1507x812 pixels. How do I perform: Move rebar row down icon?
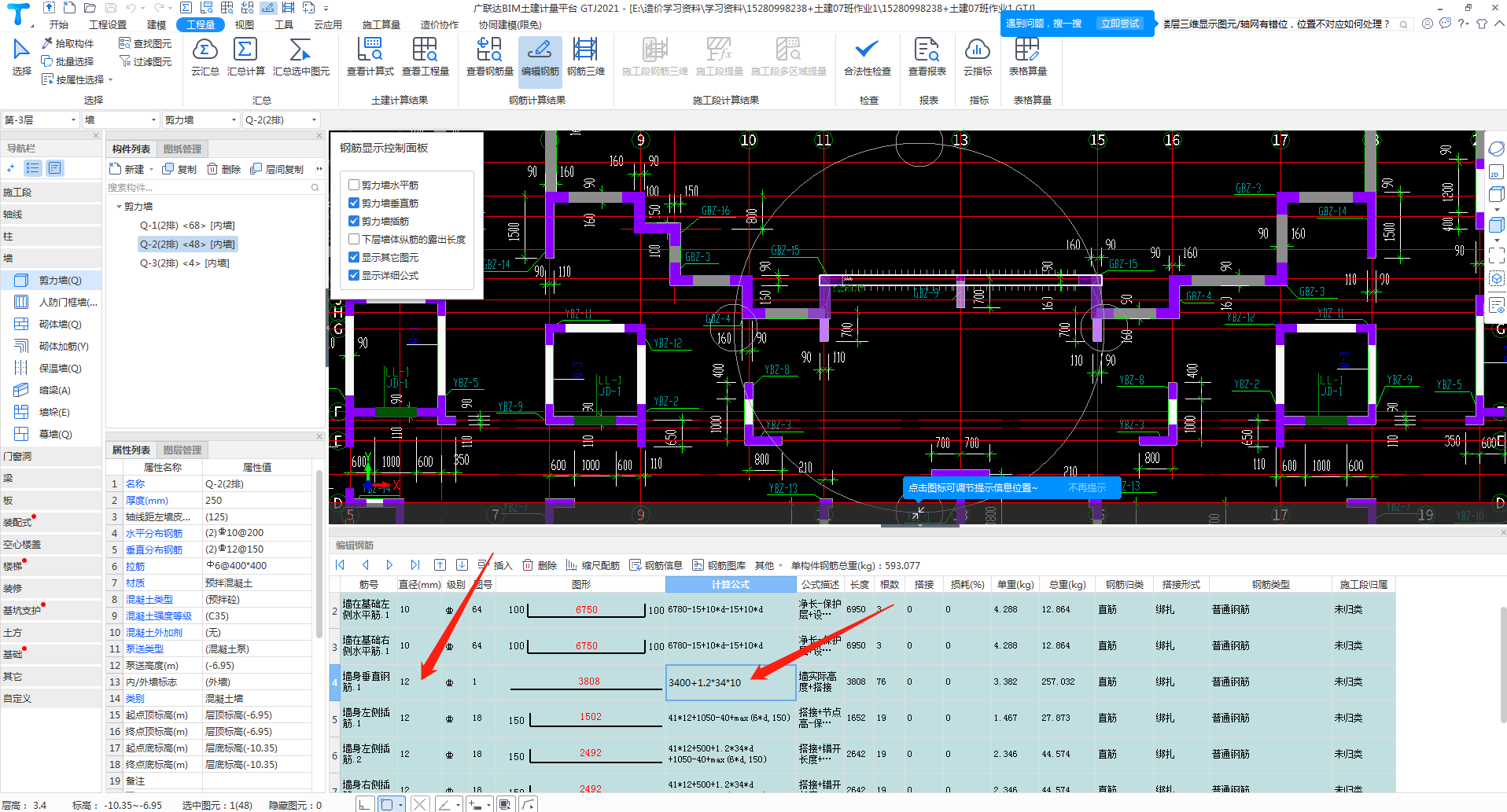point(462,564)
